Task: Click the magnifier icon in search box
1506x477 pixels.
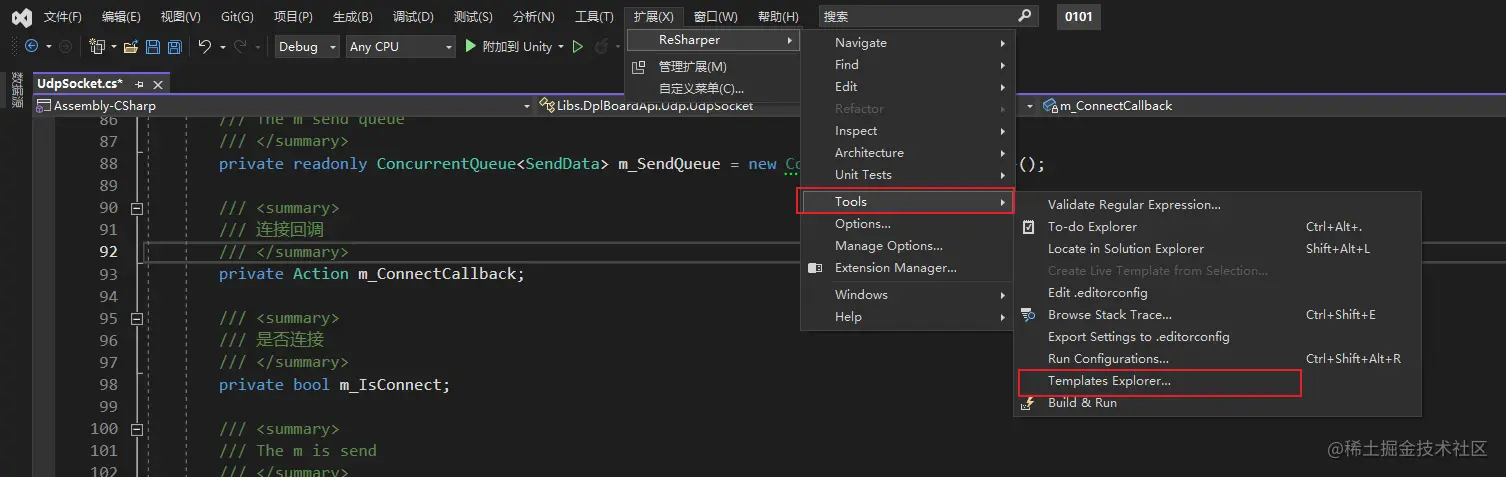Action: [x=1024, y=16]
